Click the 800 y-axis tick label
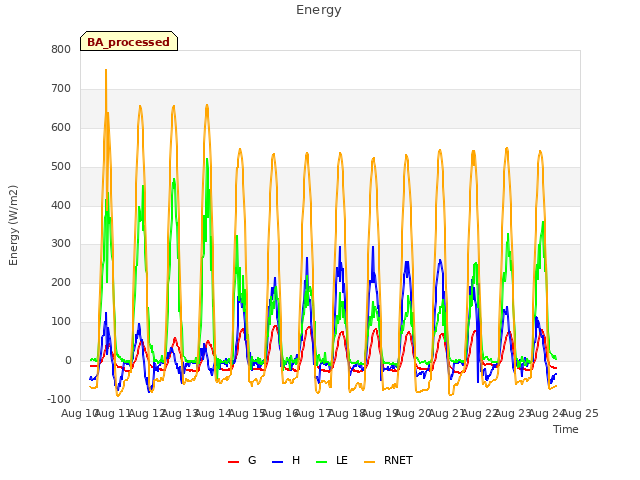The image size is (640, 480). [x=61, y=49]
